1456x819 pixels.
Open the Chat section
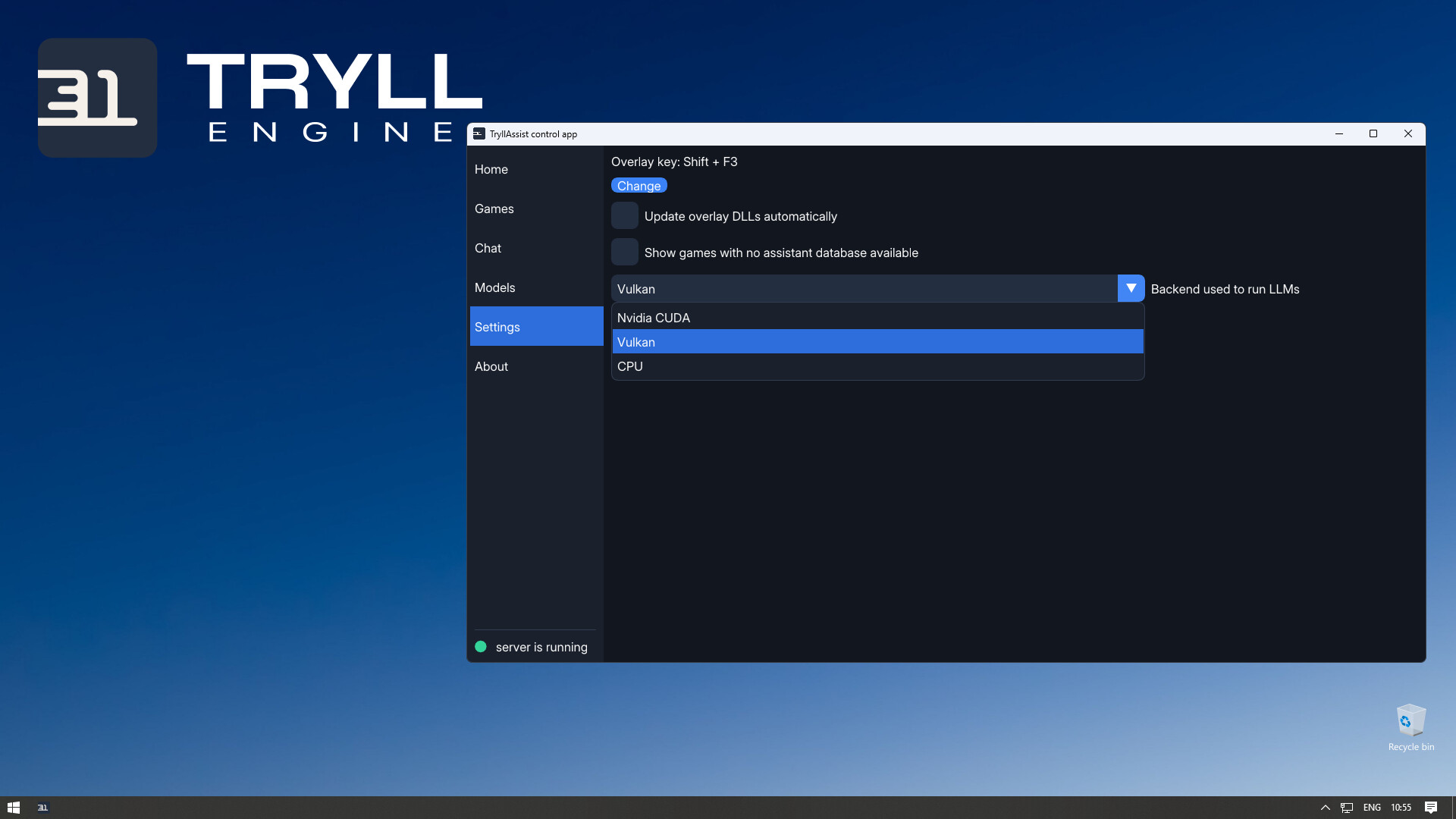[x=536, y=248]
